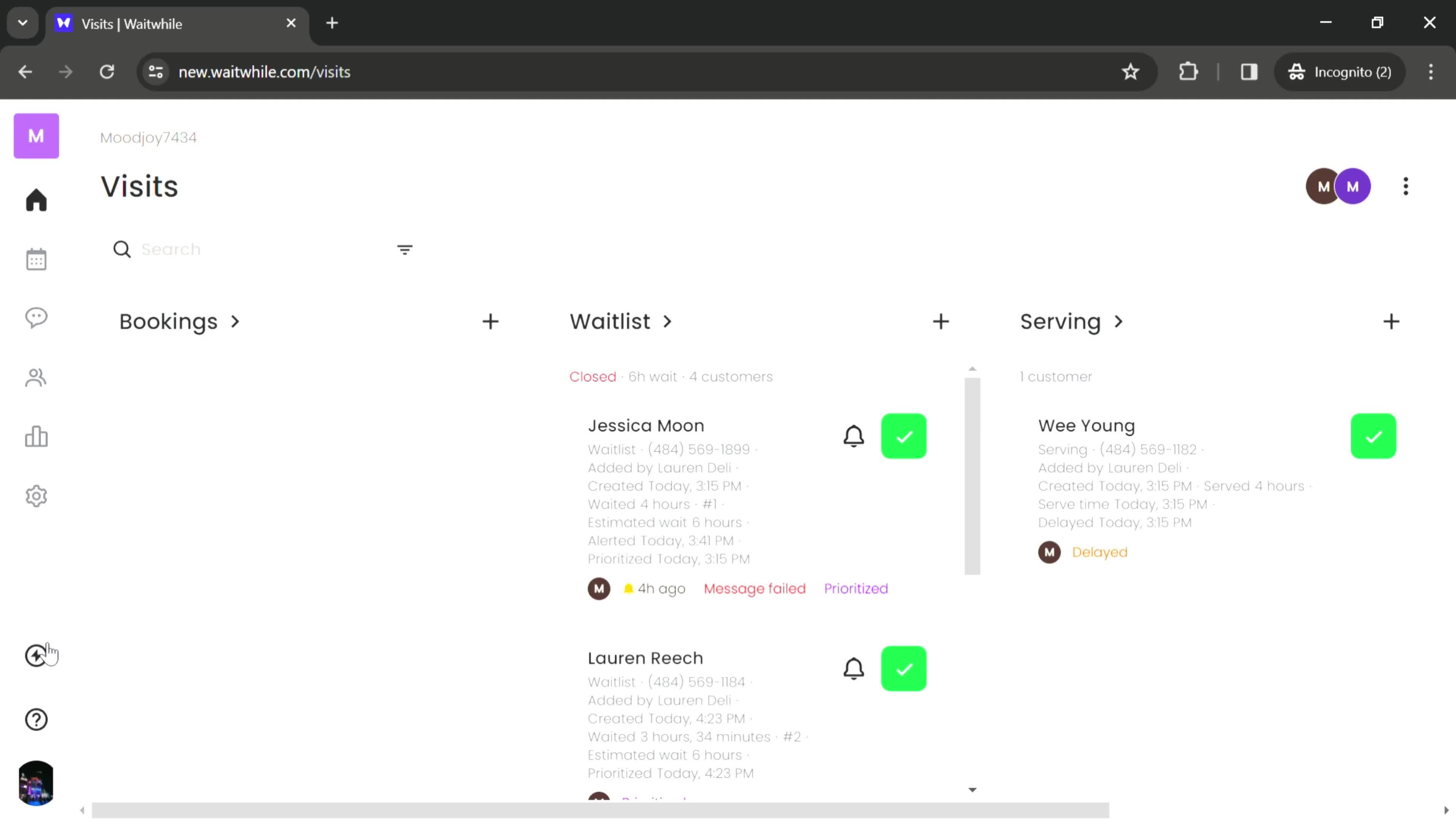Click the Analytics/Reports icon
The width and height of the screenshot is (1456, 819).
pos(36,437)
